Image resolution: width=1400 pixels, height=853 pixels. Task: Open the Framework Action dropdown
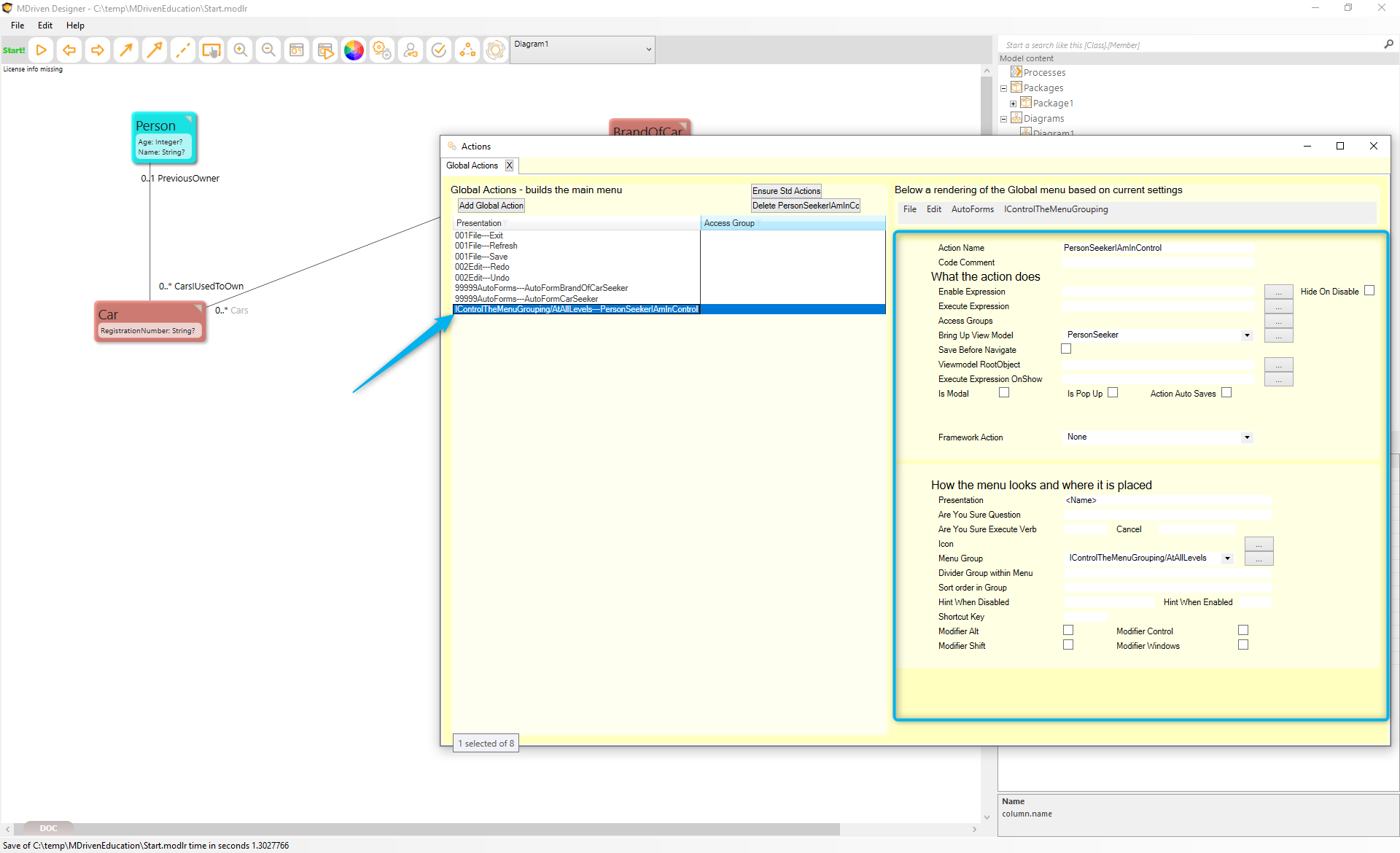click(1247, 437)
